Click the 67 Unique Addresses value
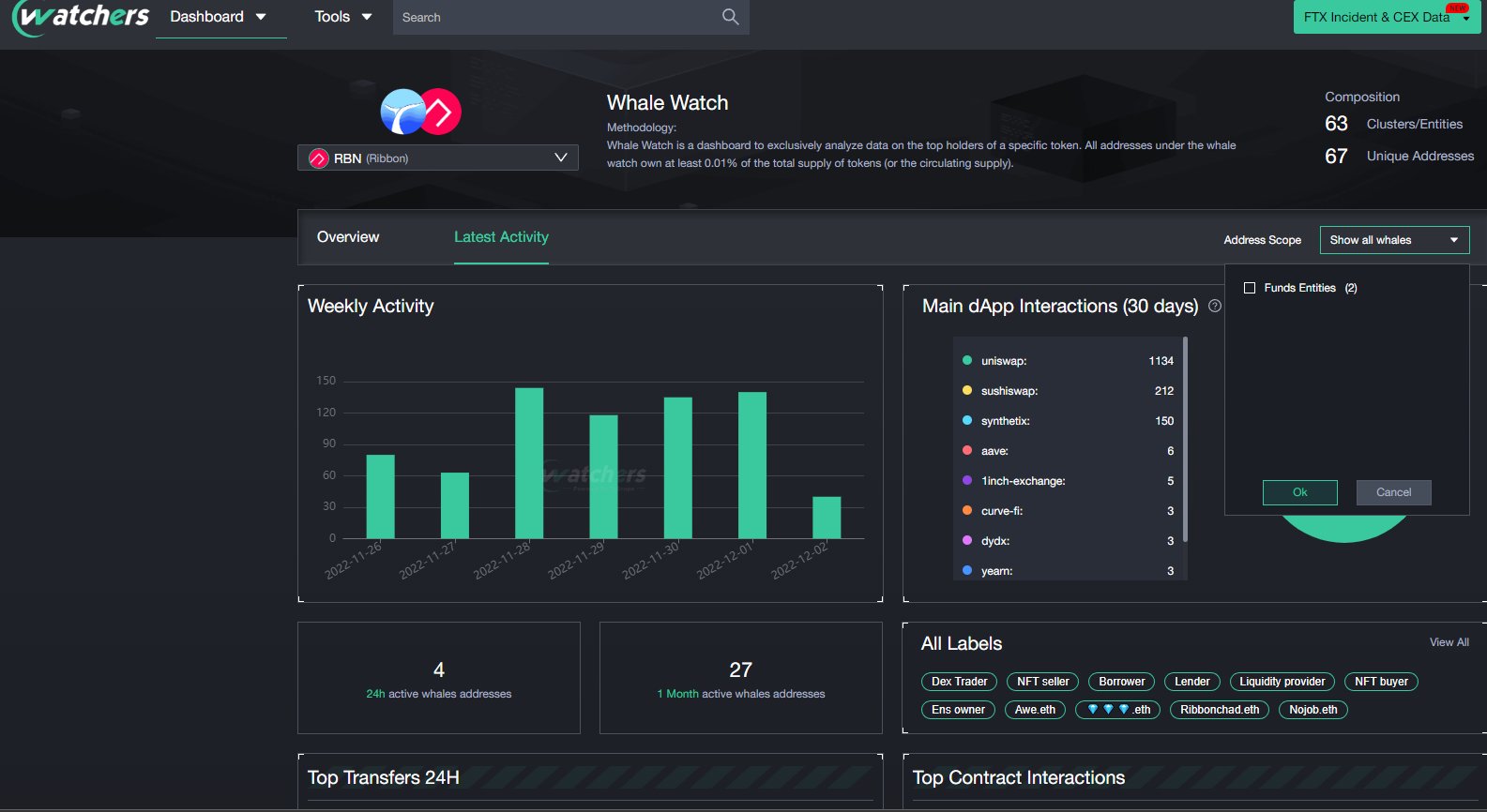1487x812 pixels. [x=1336, y=156]
